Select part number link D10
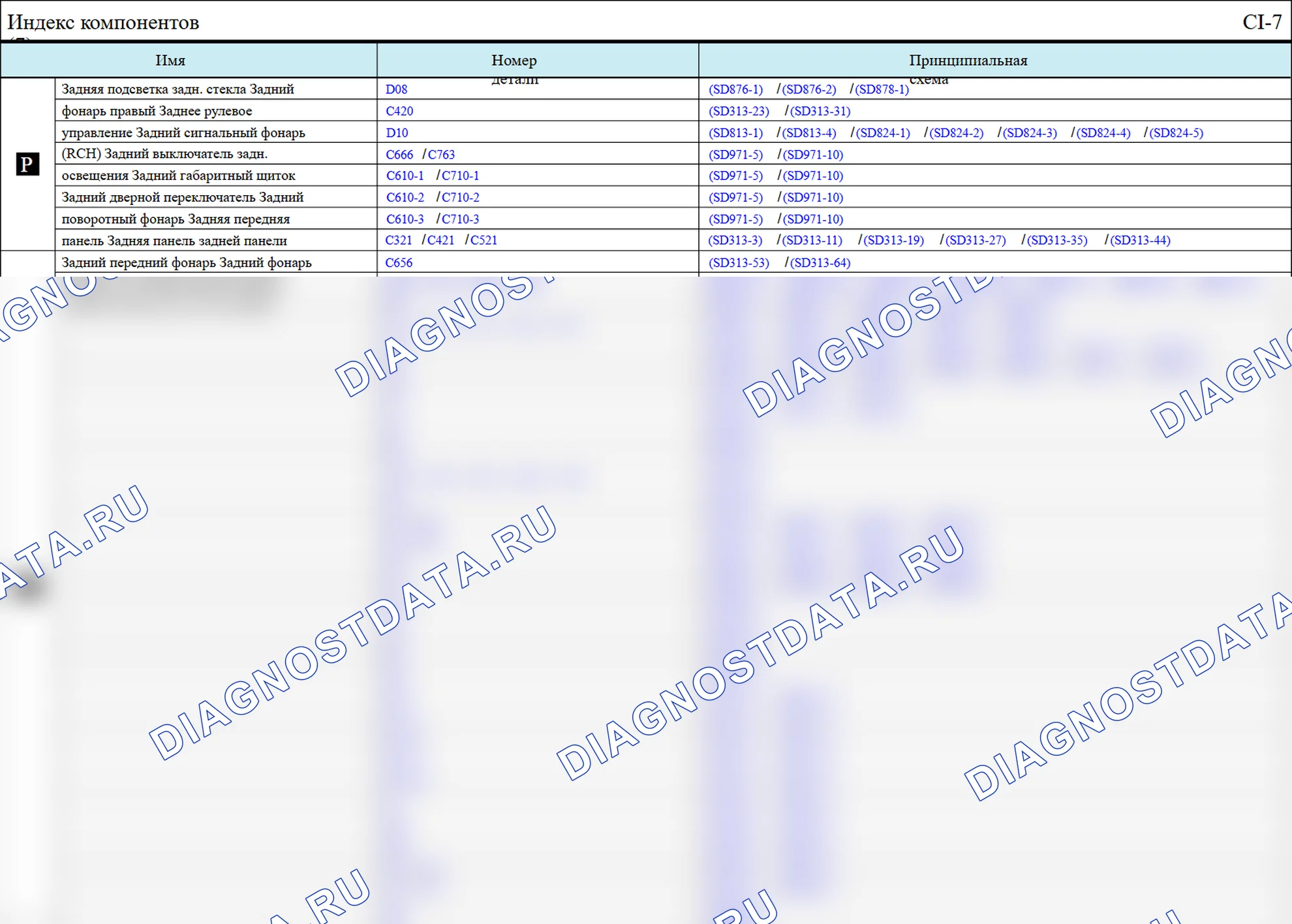The width and height of the screenshot is (1292, 924). [x=397, y=133]
